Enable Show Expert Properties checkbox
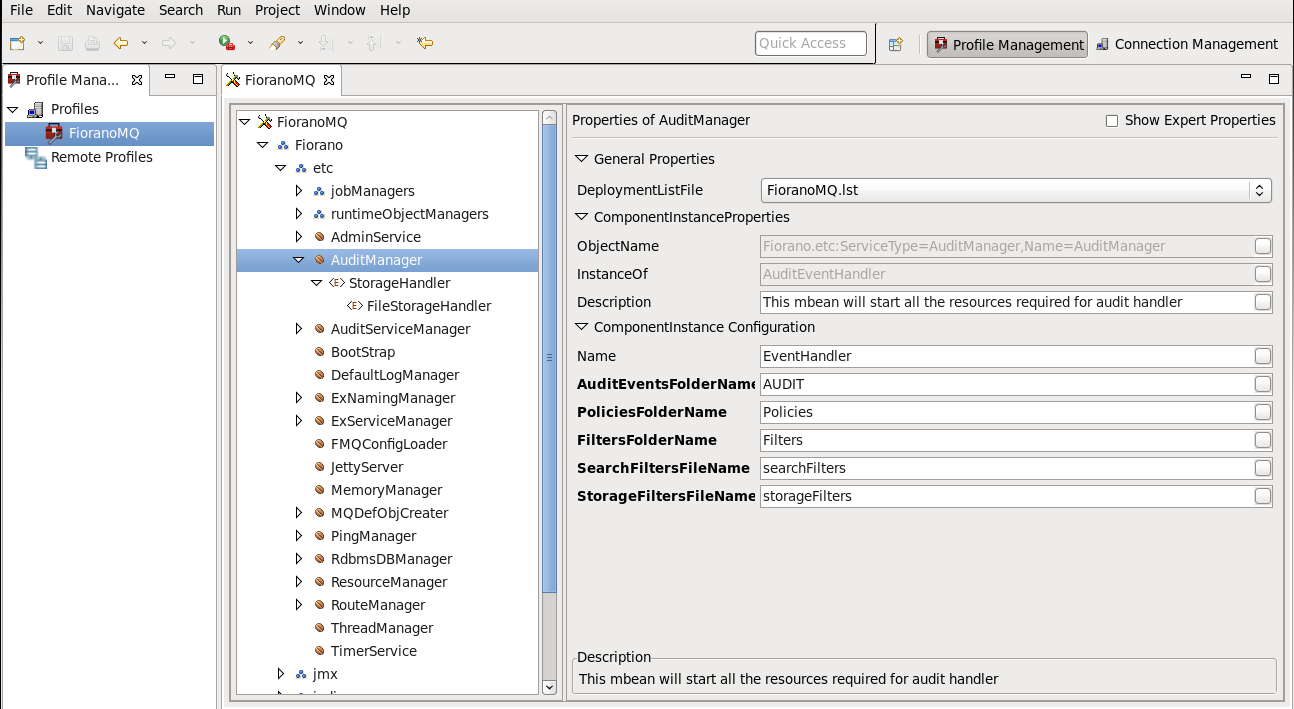The height and width of the screenshot is (709, 1294). (1112, 120)
